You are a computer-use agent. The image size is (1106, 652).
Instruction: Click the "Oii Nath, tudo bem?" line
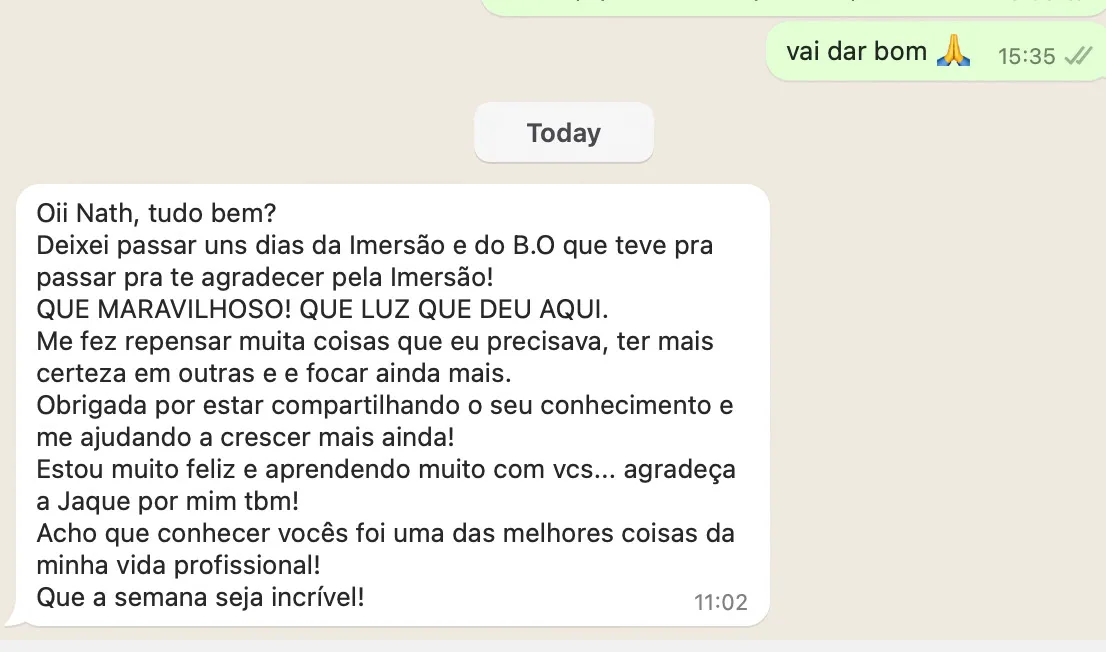pos(157,213)
